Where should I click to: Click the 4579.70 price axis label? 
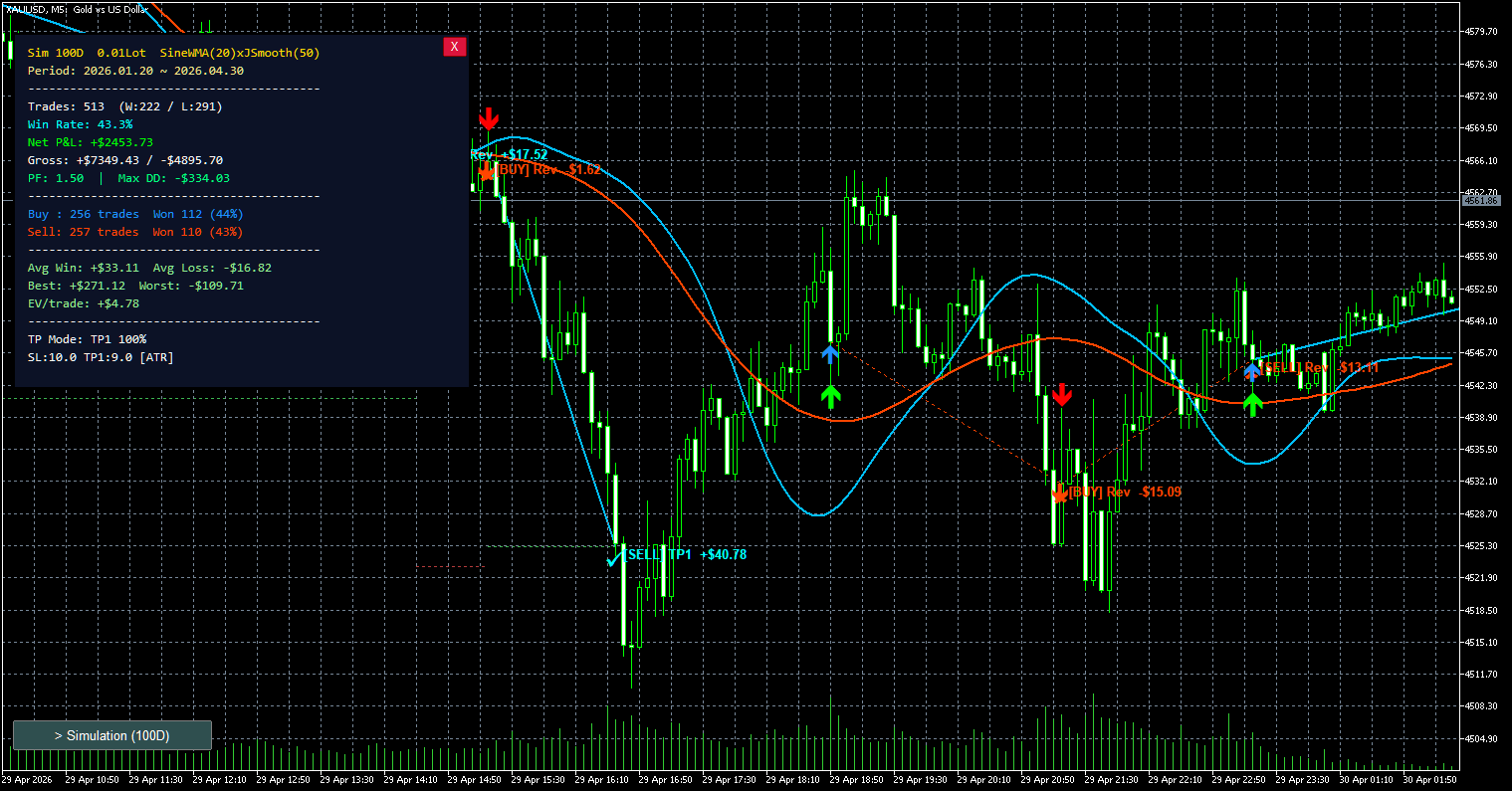click(1482, 32)
